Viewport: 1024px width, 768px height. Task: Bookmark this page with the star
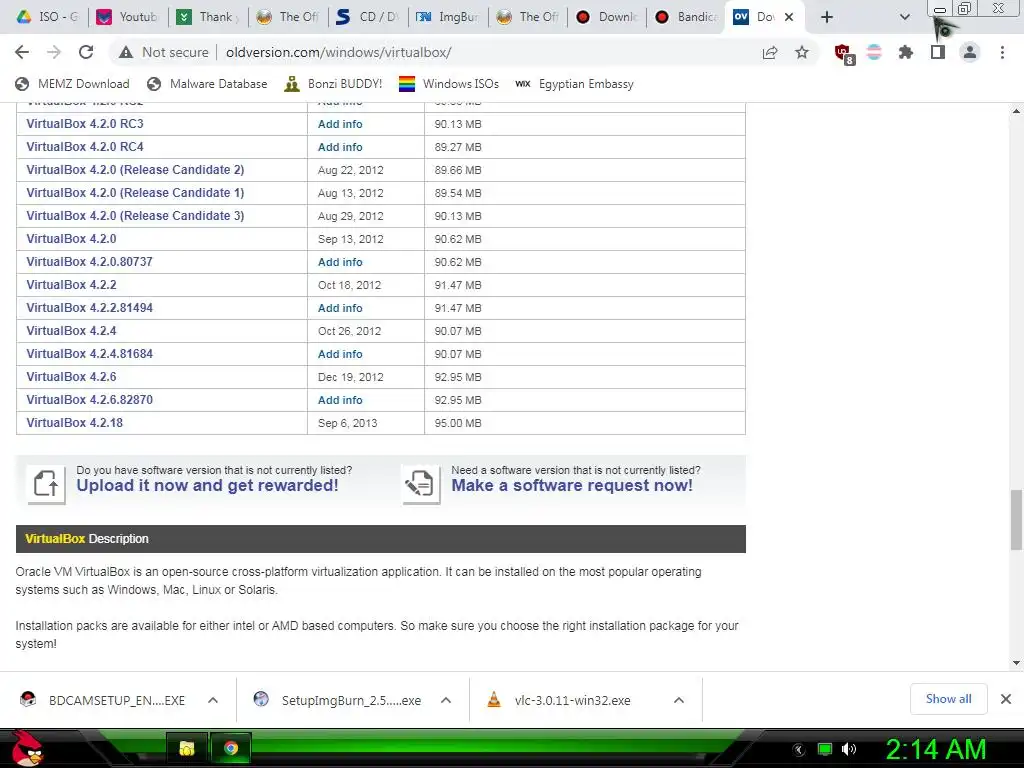pos(802,52)
